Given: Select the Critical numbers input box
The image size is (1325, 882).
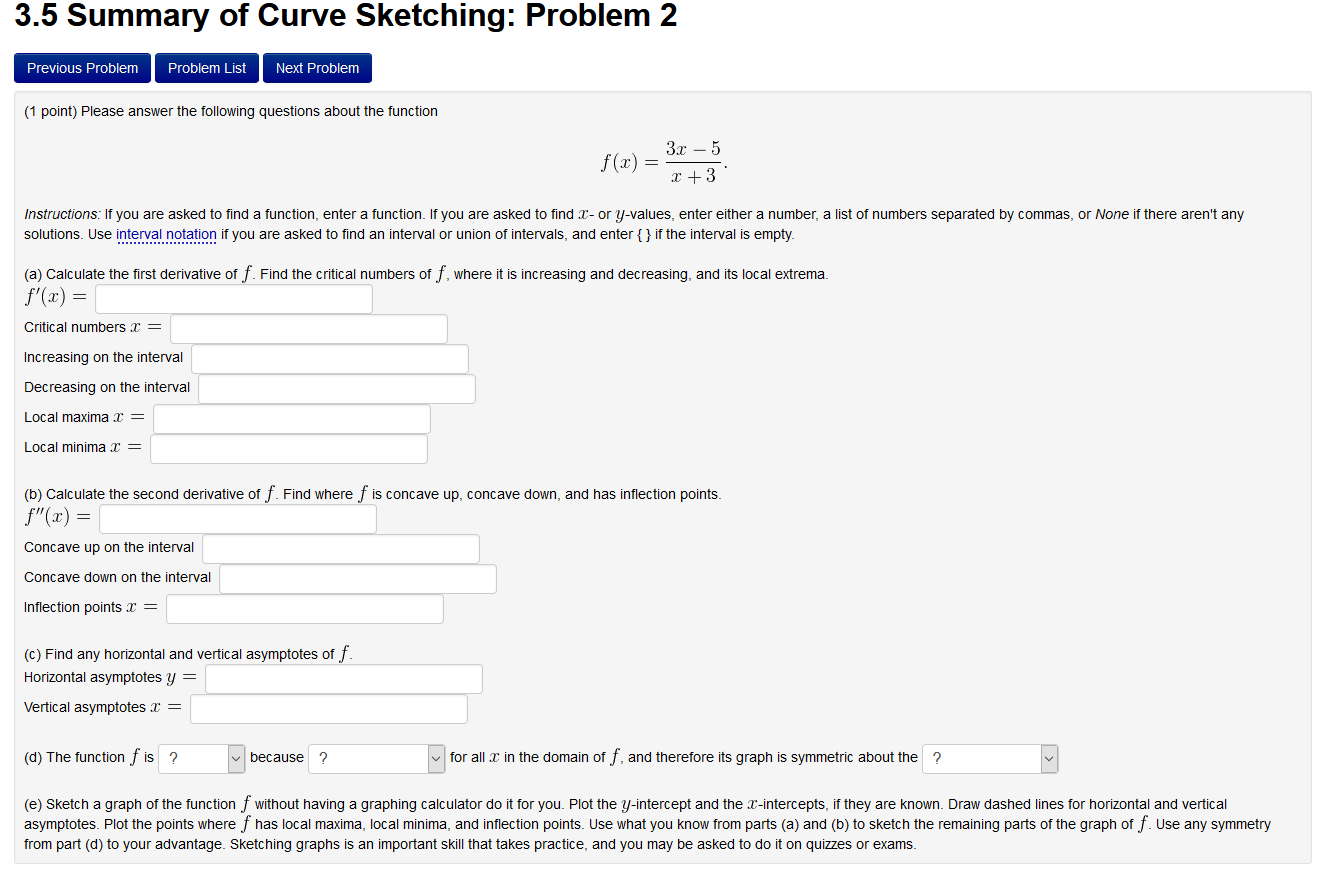Looking at the screenshot, I should [x=308, y=328].
